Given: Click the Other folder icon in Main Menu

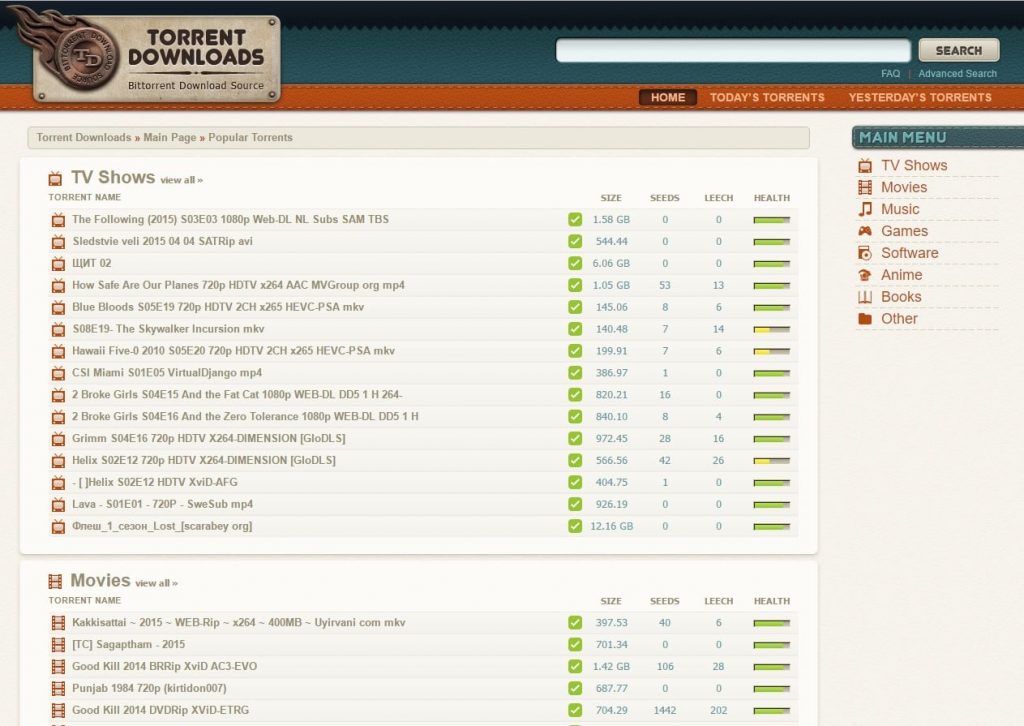Looking at the screenshot, I should click(x=865, y=319).
